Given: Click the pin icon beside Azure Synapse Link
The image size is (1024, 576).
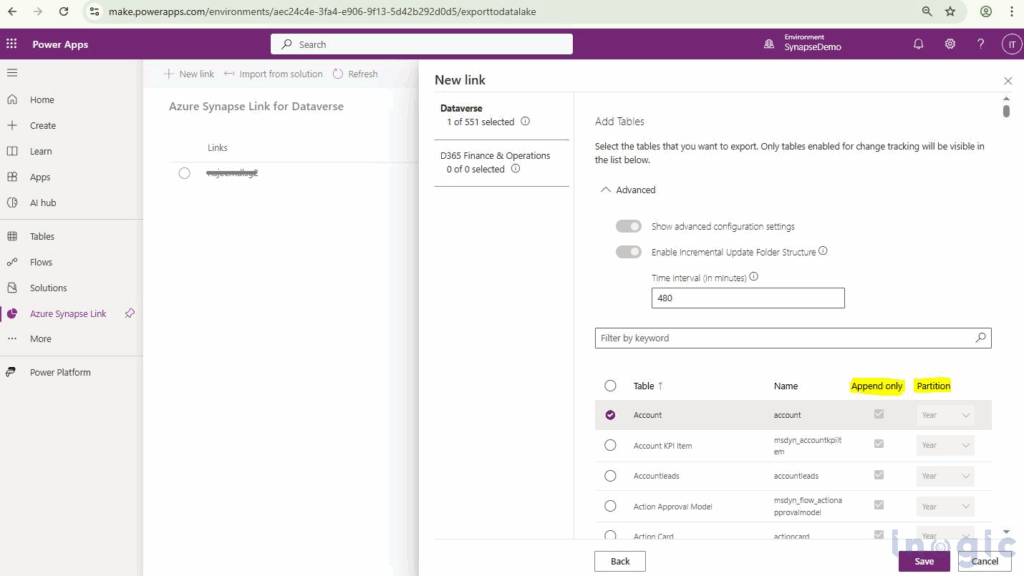Looking at the screenshot, I should click(x=129, y=313).
